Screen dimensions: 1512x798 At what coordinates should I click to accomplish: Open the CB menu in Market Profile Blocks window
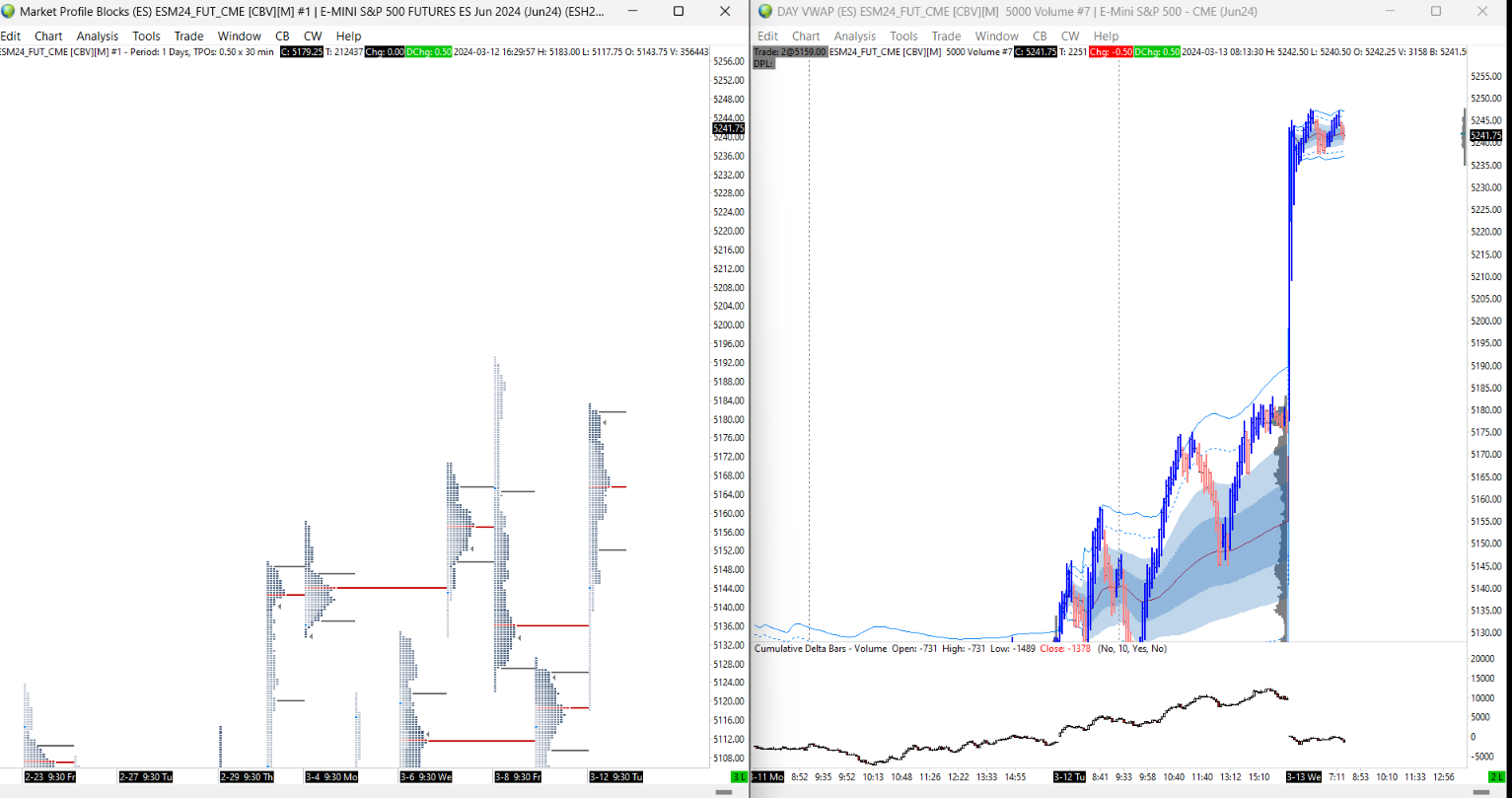pyautogui.click(x=282, y=36)
